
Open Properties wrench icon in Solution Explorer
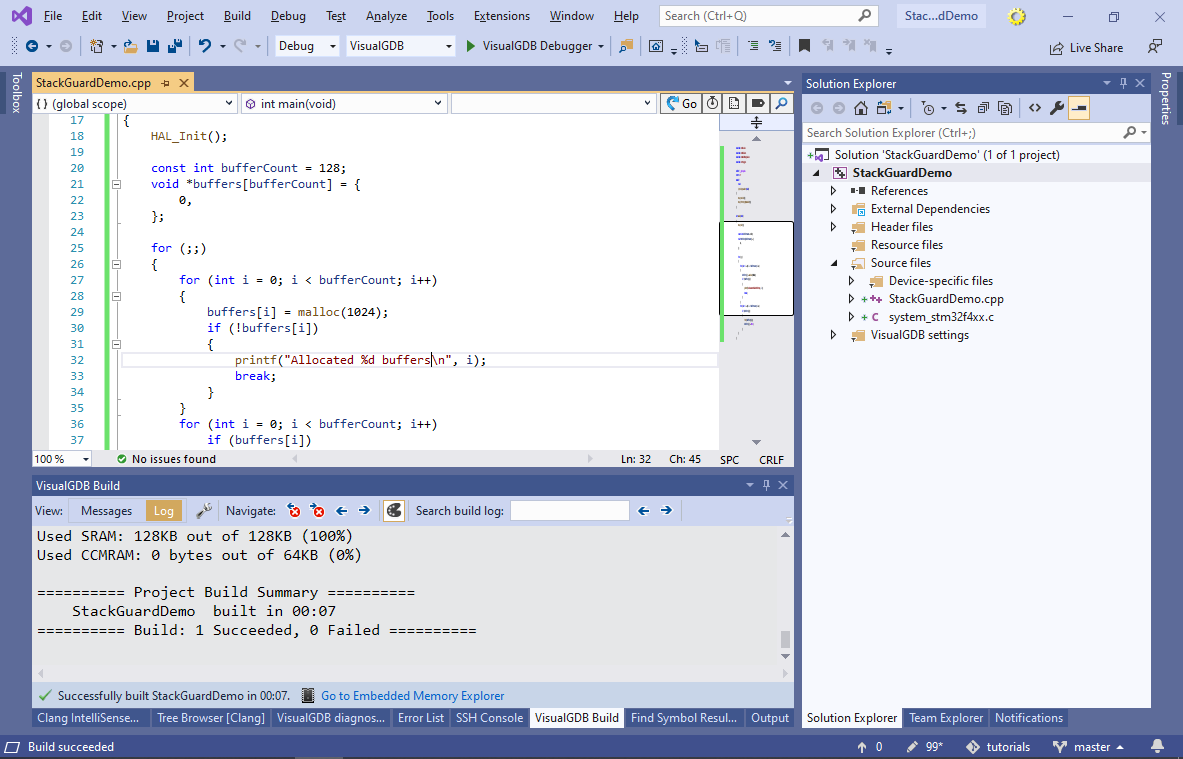(1057, 108)
